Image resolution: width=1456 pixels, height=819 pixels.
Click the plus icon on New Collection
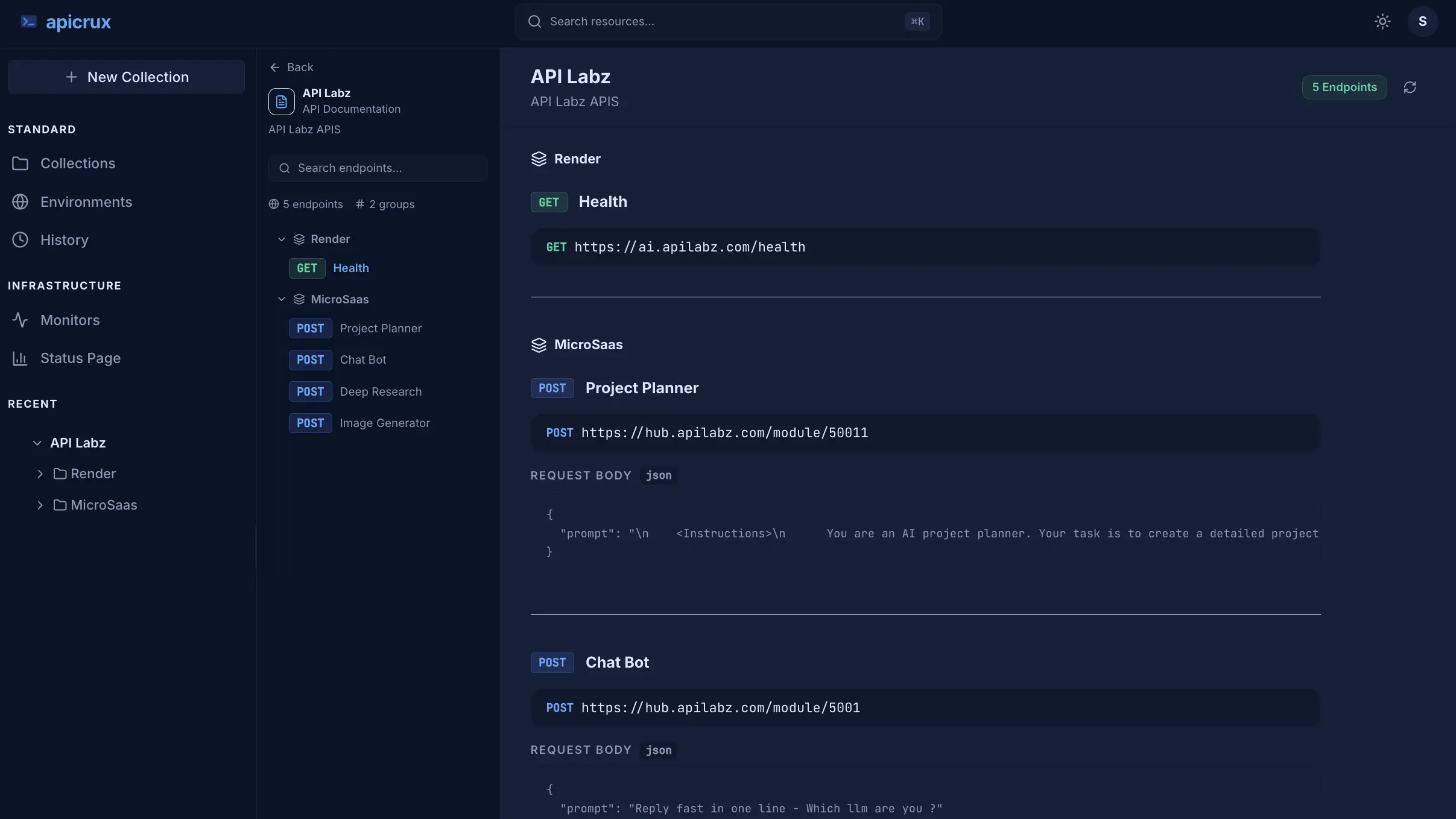(71, 77)
